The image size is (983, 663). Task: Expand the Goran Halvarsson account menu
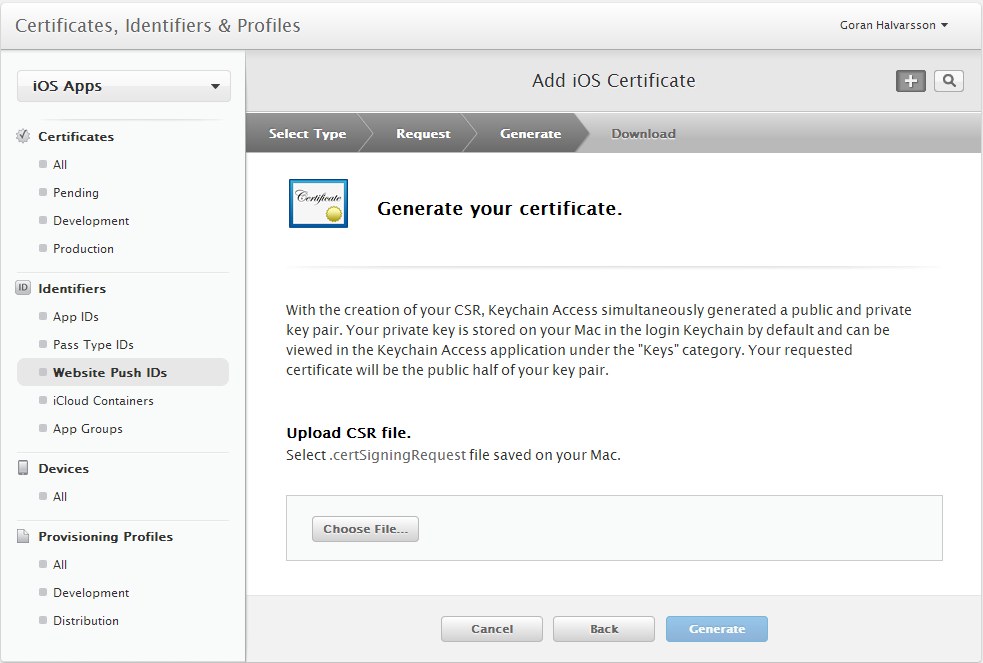(893, 25)
